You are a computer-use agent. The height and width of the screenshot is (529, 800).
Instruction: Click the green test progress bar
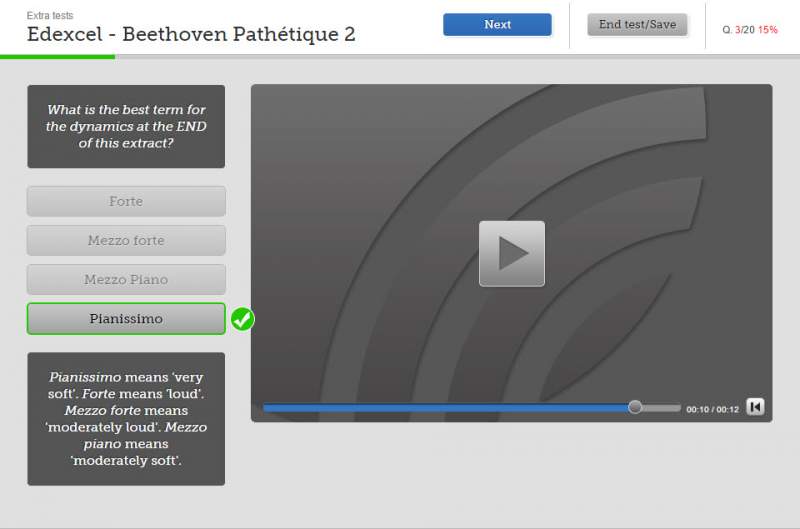(57, 57)
